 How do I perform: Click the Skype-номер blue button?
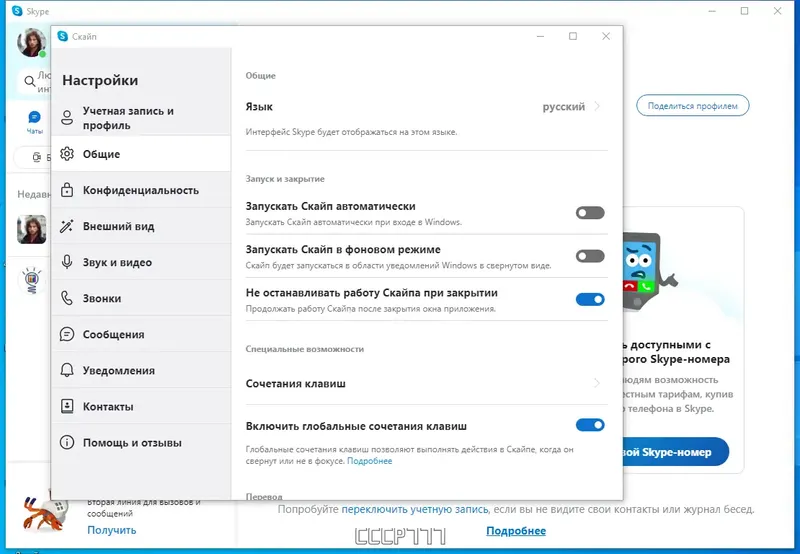pos(676,452)
